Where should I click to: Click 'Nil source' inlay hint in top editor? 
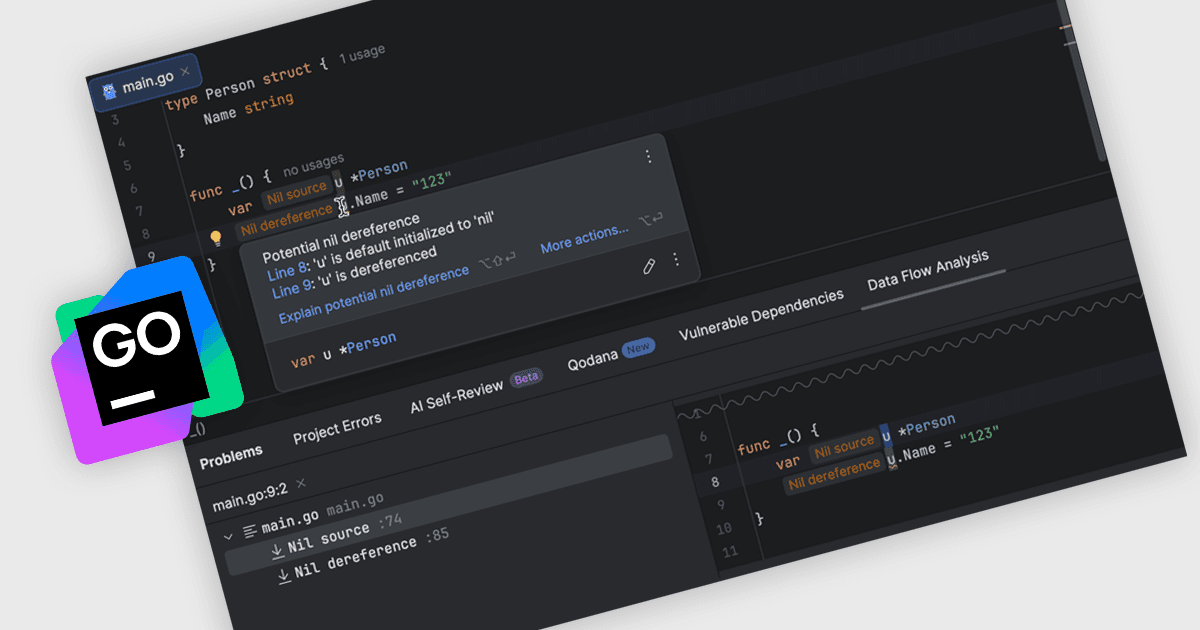click(x=297, y=192)
